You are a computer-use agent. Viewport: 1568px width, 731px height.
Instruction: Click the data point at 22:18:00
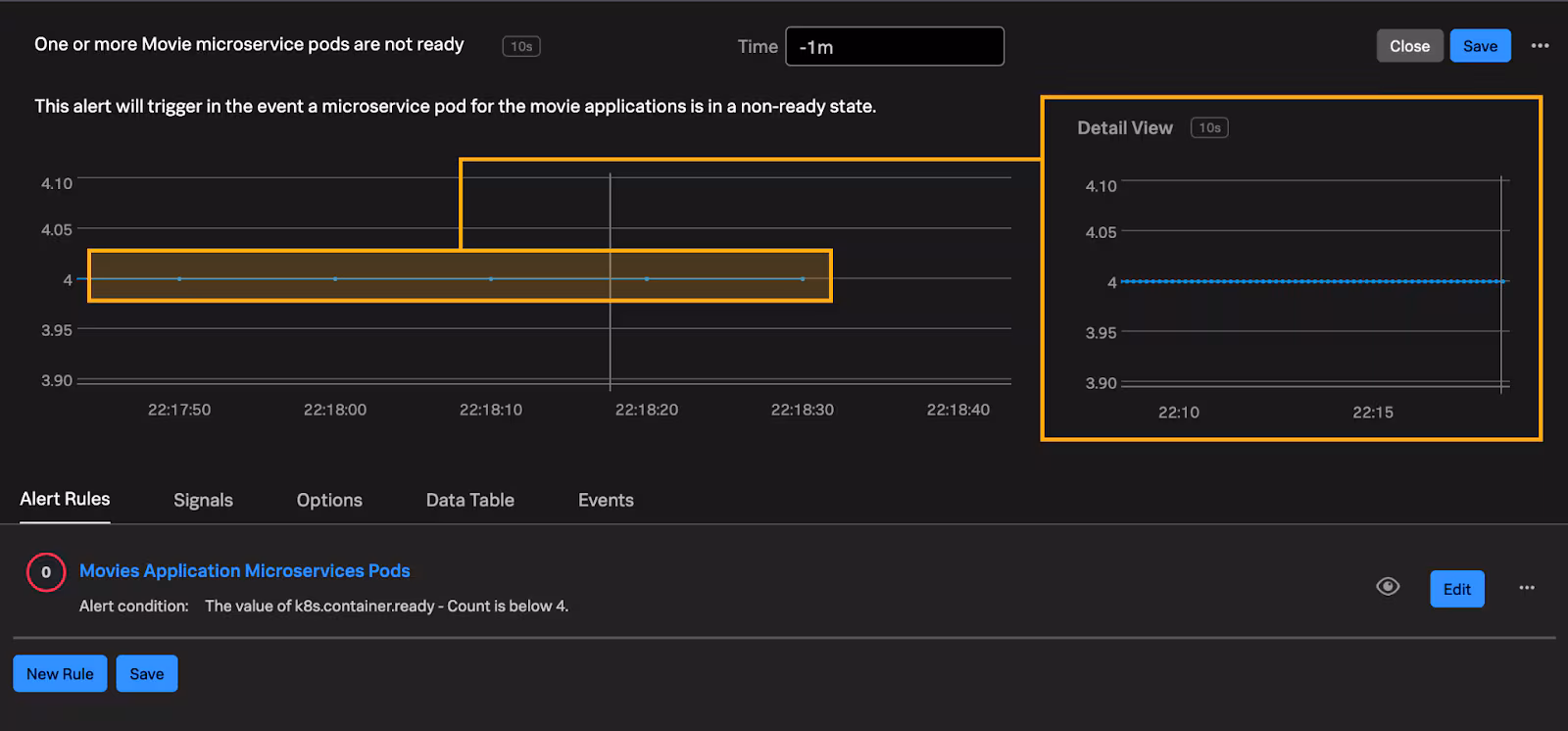(335, 279)
